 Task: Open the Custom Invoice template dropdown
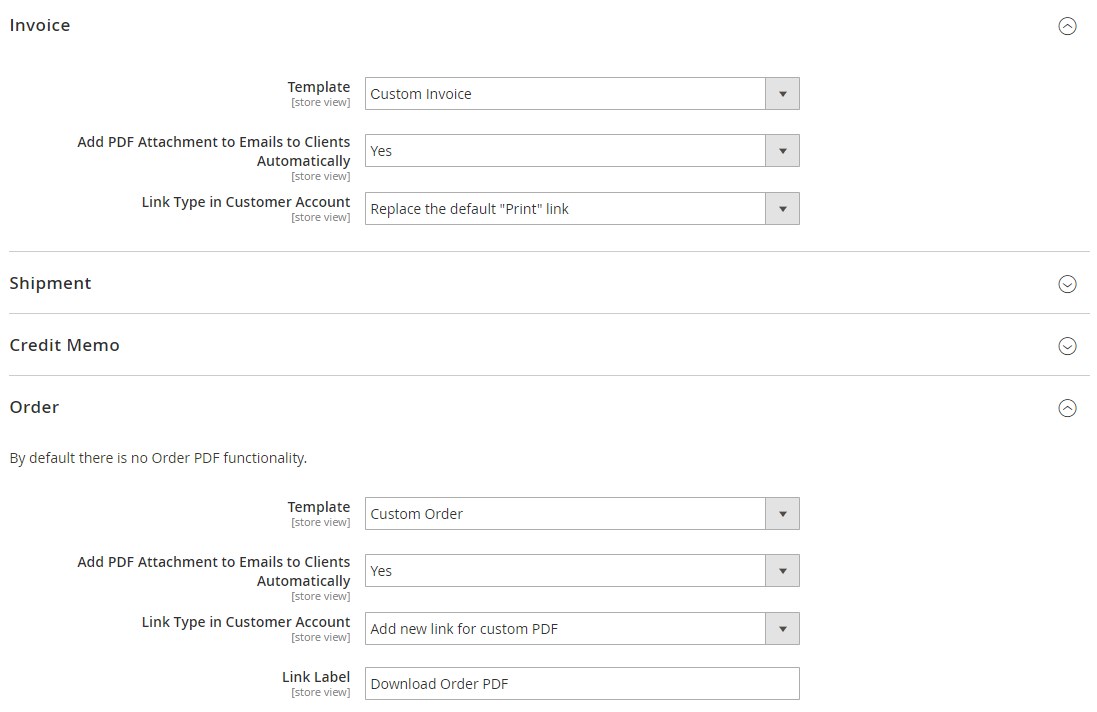pos(565,94)
